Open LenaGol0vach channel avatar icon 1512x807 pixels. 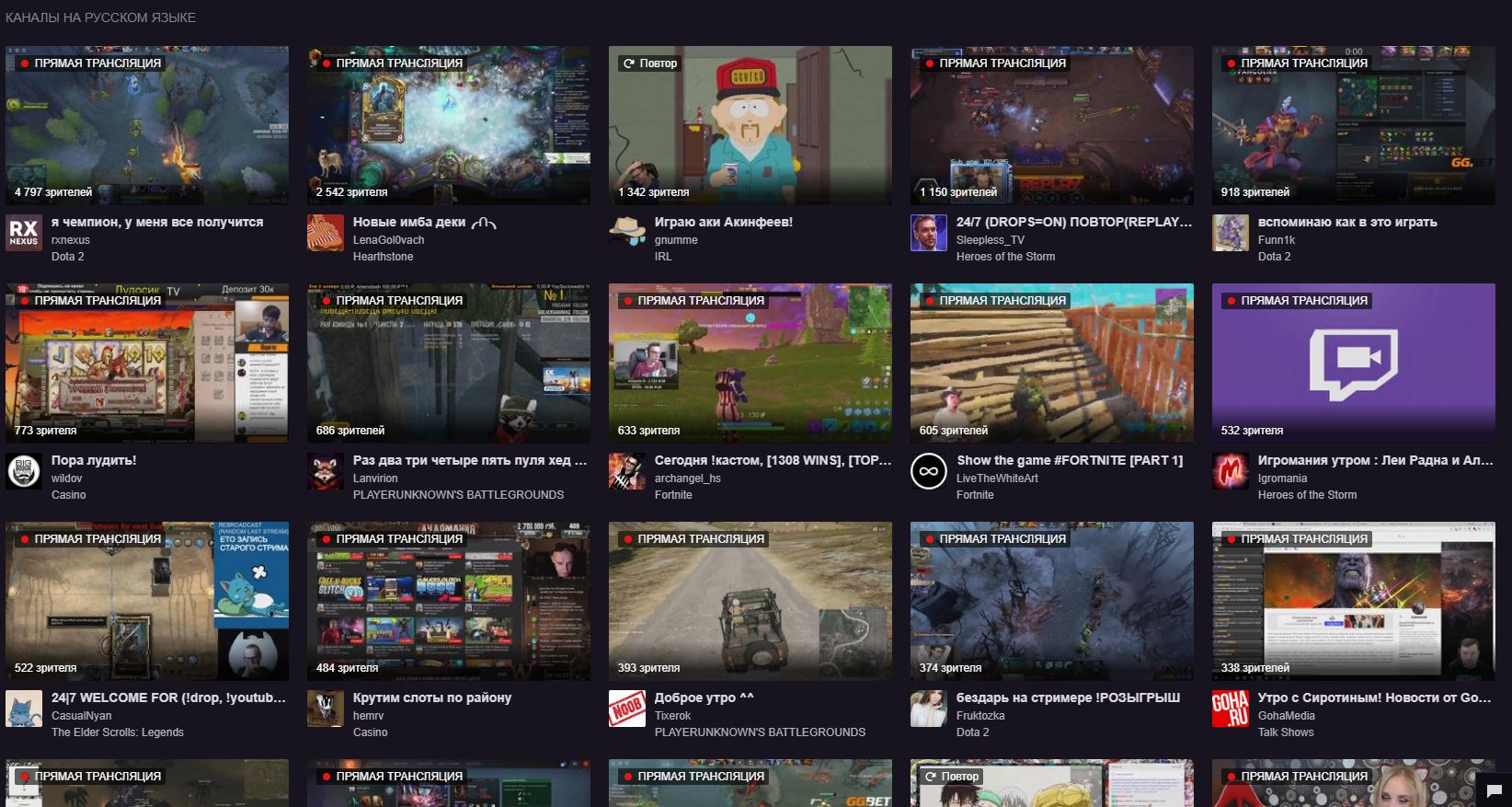[326, 233]
